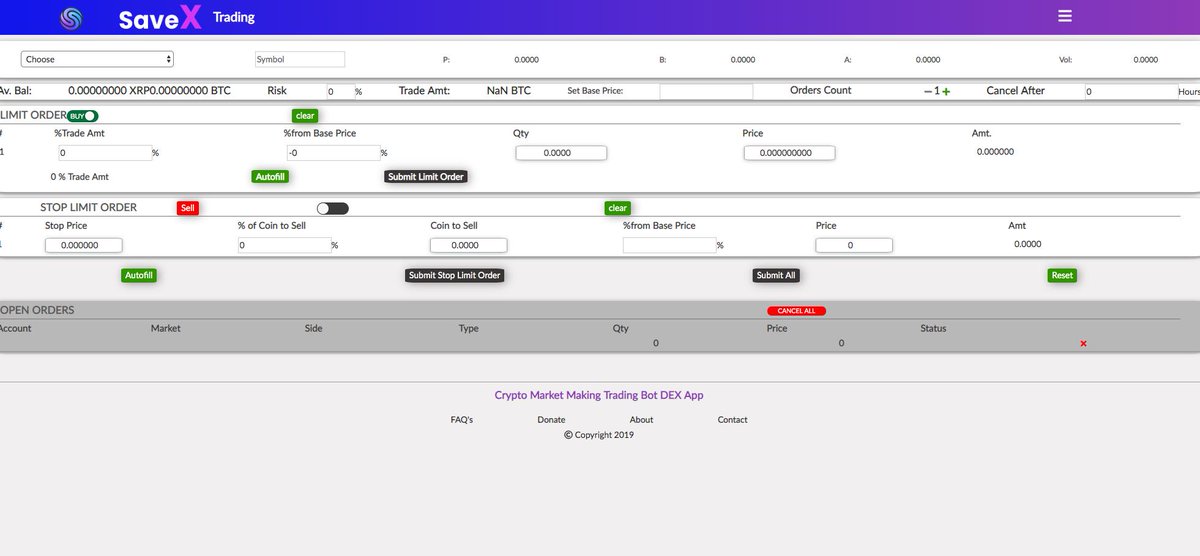This screenshot has width=1200, height=556.
Task: Click the STOP LIMIT ORDER heading
Action: 88,208
